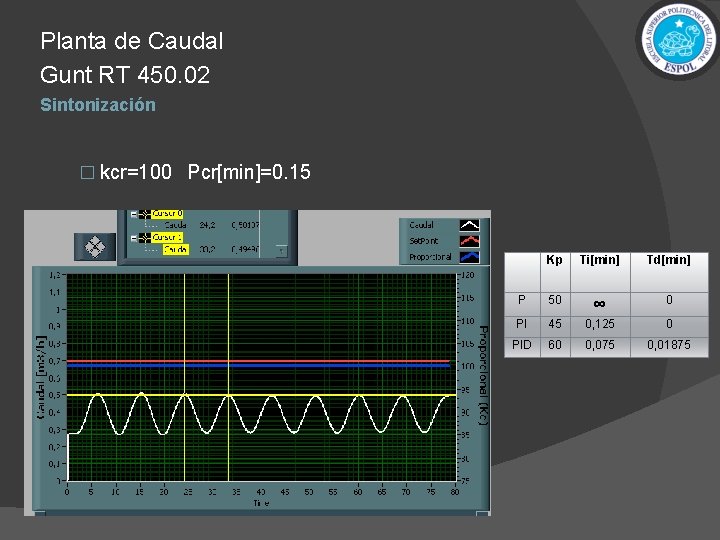The height and width of the screenshot is (540, 720).
Task: Click the 0,50107 Y value of Cursor 0
Action: [x=245, y=225]
